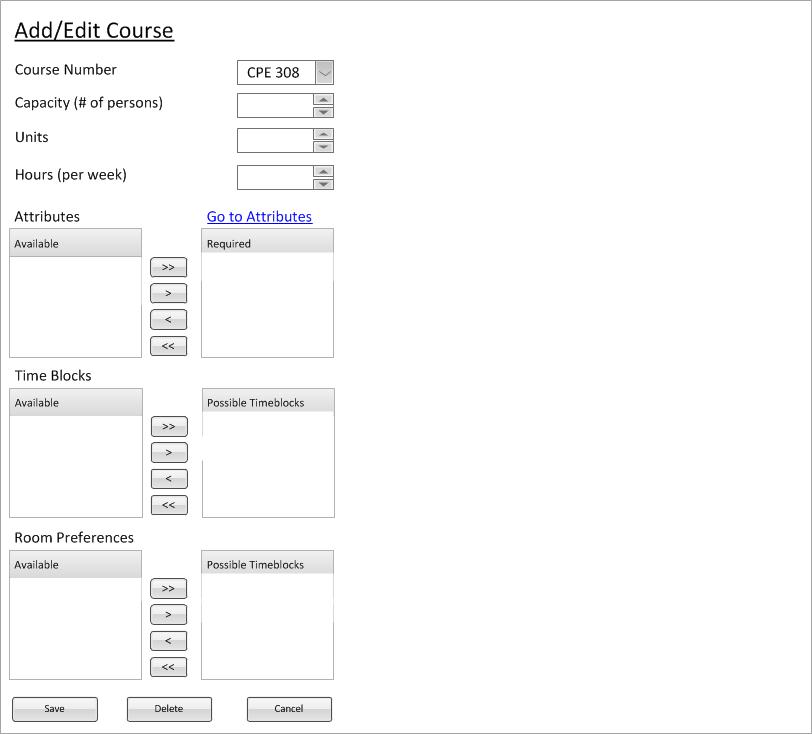Screen dimensions: 812x734
Task: Open the Course Number dropdown arrow
Action: point(324,72)
